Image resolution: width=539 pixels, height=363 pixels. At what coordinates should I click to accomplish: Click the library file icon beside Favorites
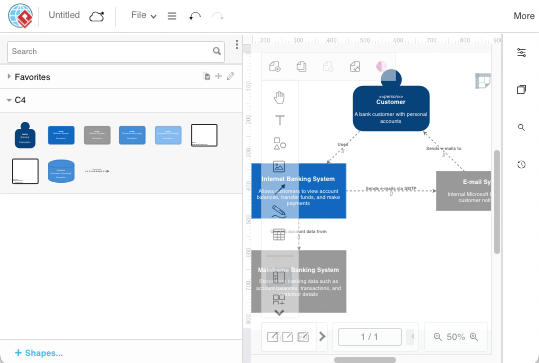tap(207, 76)
